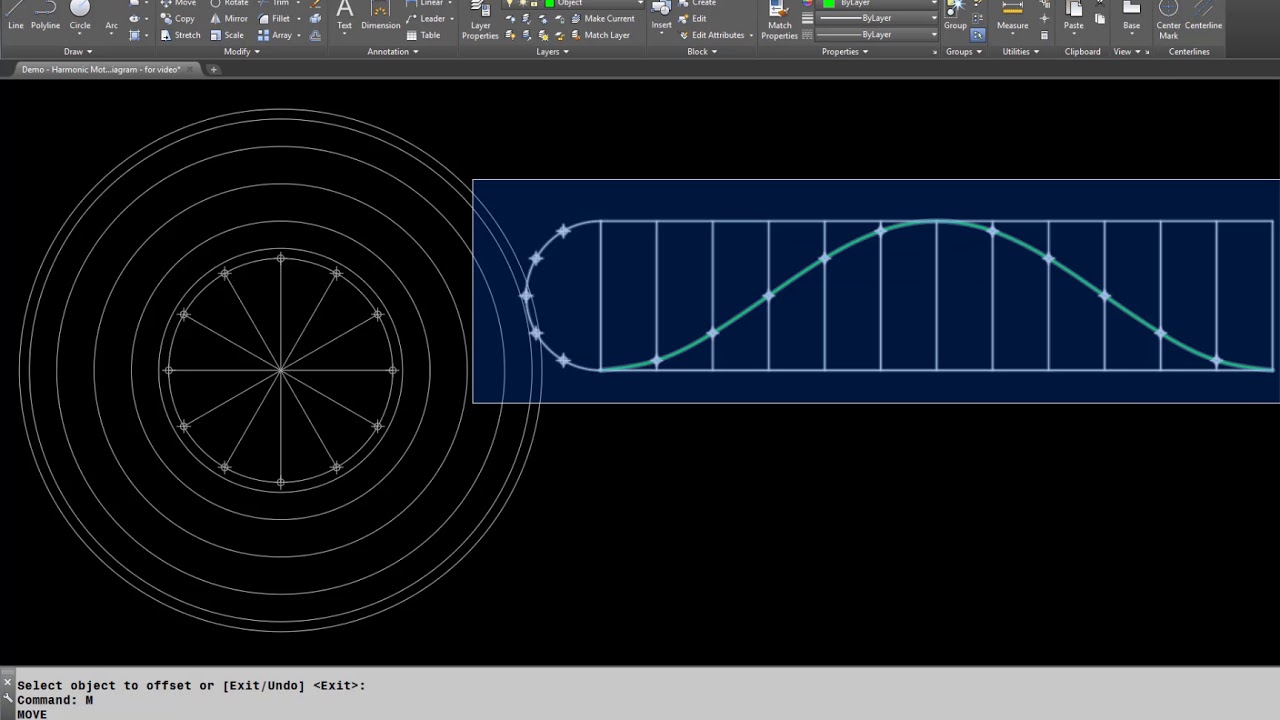Expand the Draw panel
The image size is (1280, 720).
point(78,51)
